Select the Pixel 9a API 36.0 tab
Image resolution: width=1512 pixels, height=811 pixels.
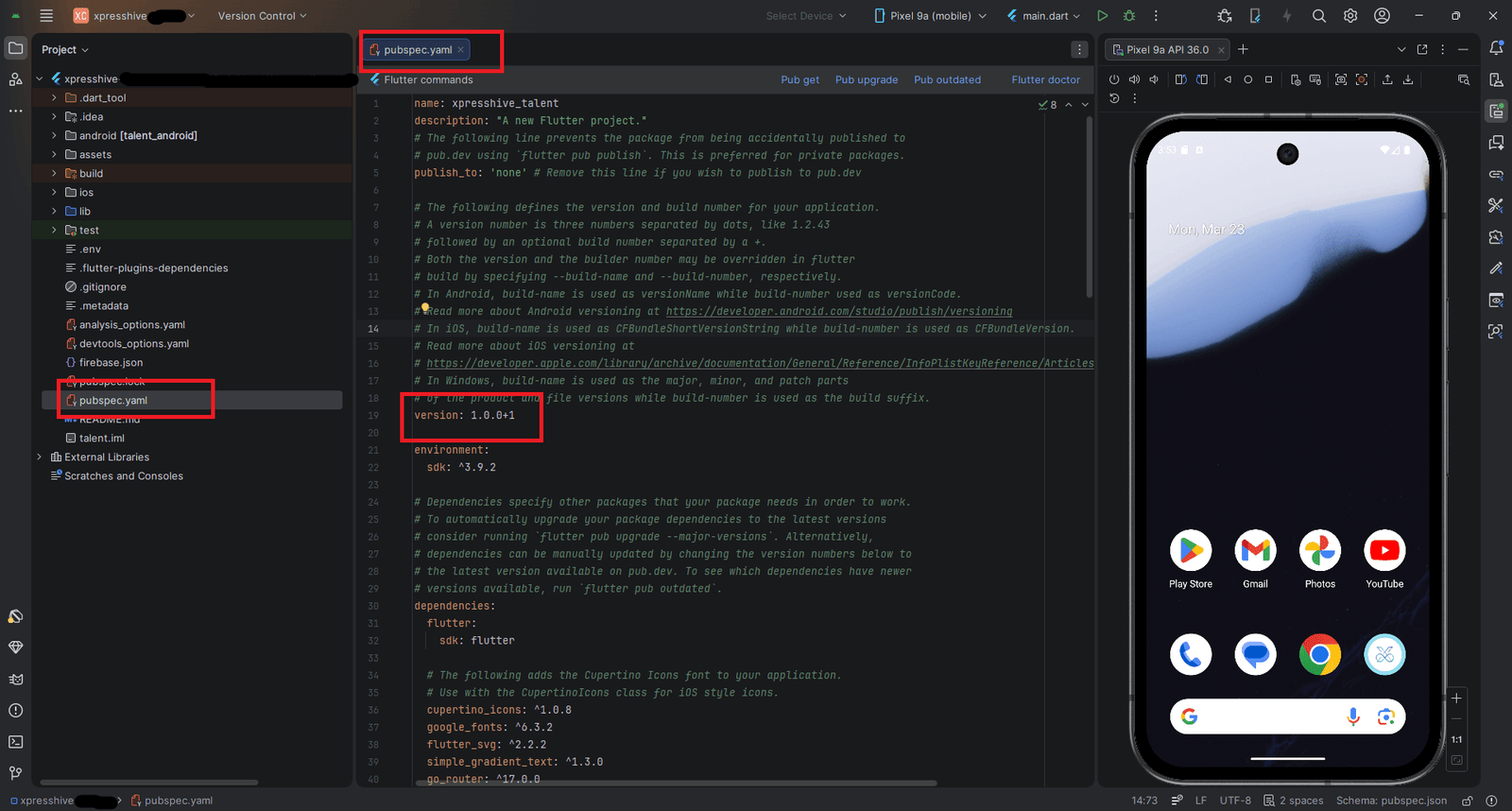click(x=1168, y=49)
